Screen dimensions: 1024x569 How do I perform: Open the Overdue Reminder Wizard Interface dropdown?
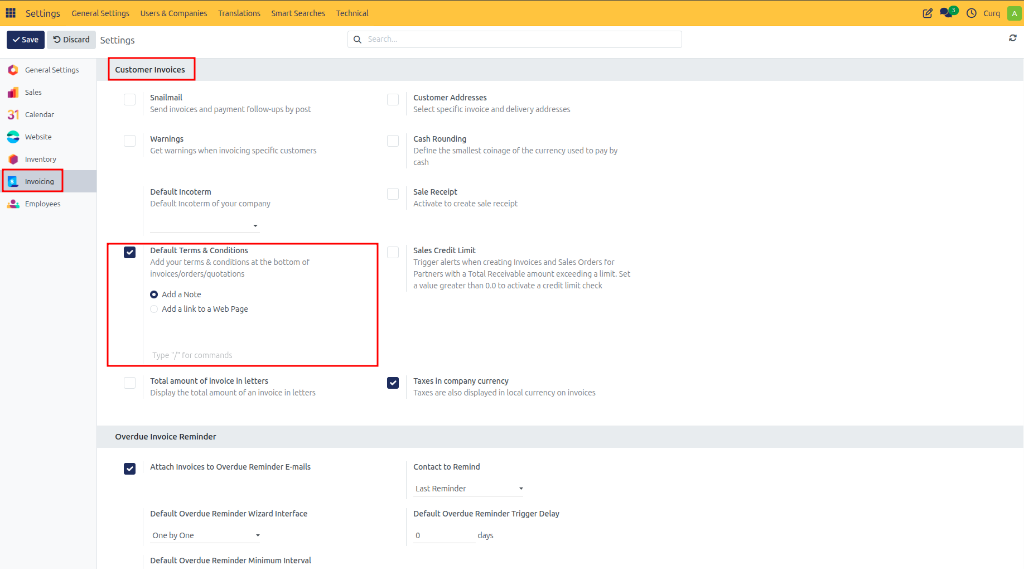point(206,535)
